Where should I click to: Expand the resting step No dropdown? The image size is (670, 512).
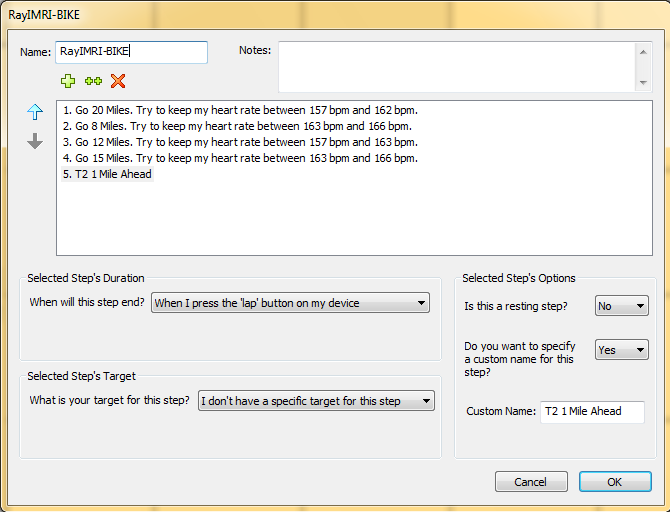click(622, 306)
